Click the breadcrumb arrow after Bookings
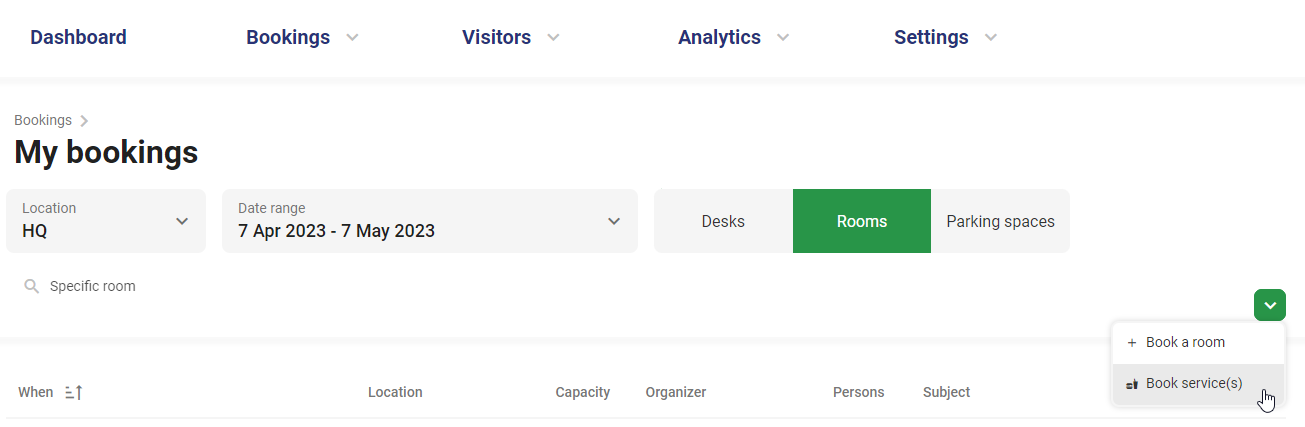 coord(85,121)
